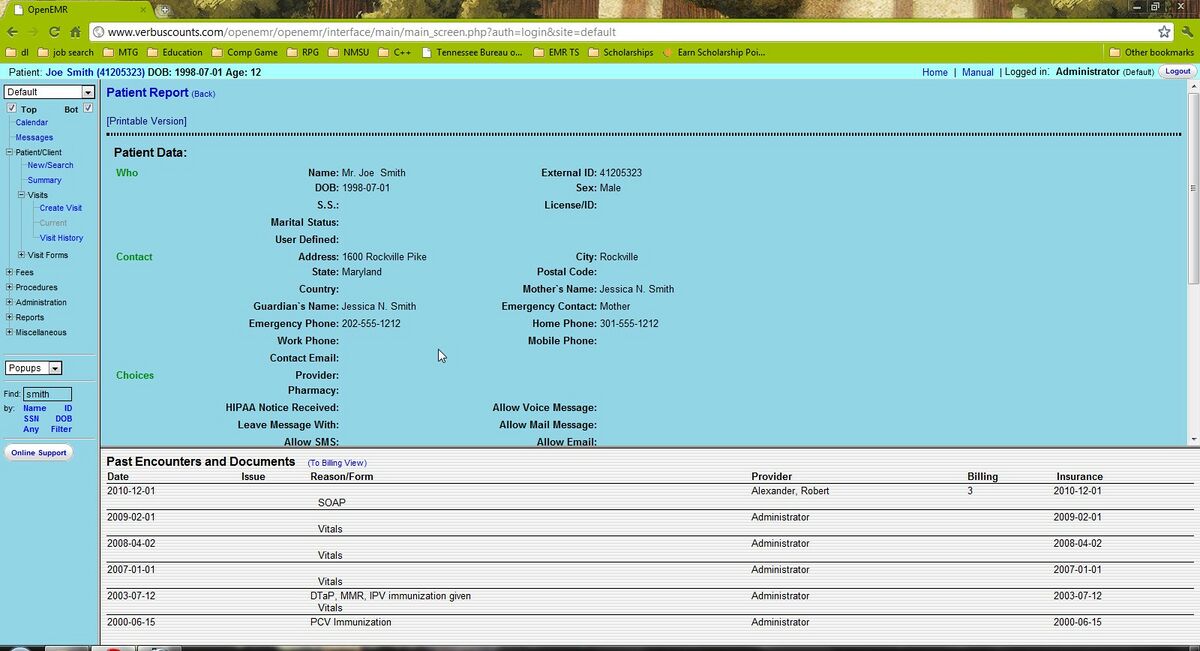Expand the Administration tree node
This screenshot has width=1200, height=651.
pos(9,302)
